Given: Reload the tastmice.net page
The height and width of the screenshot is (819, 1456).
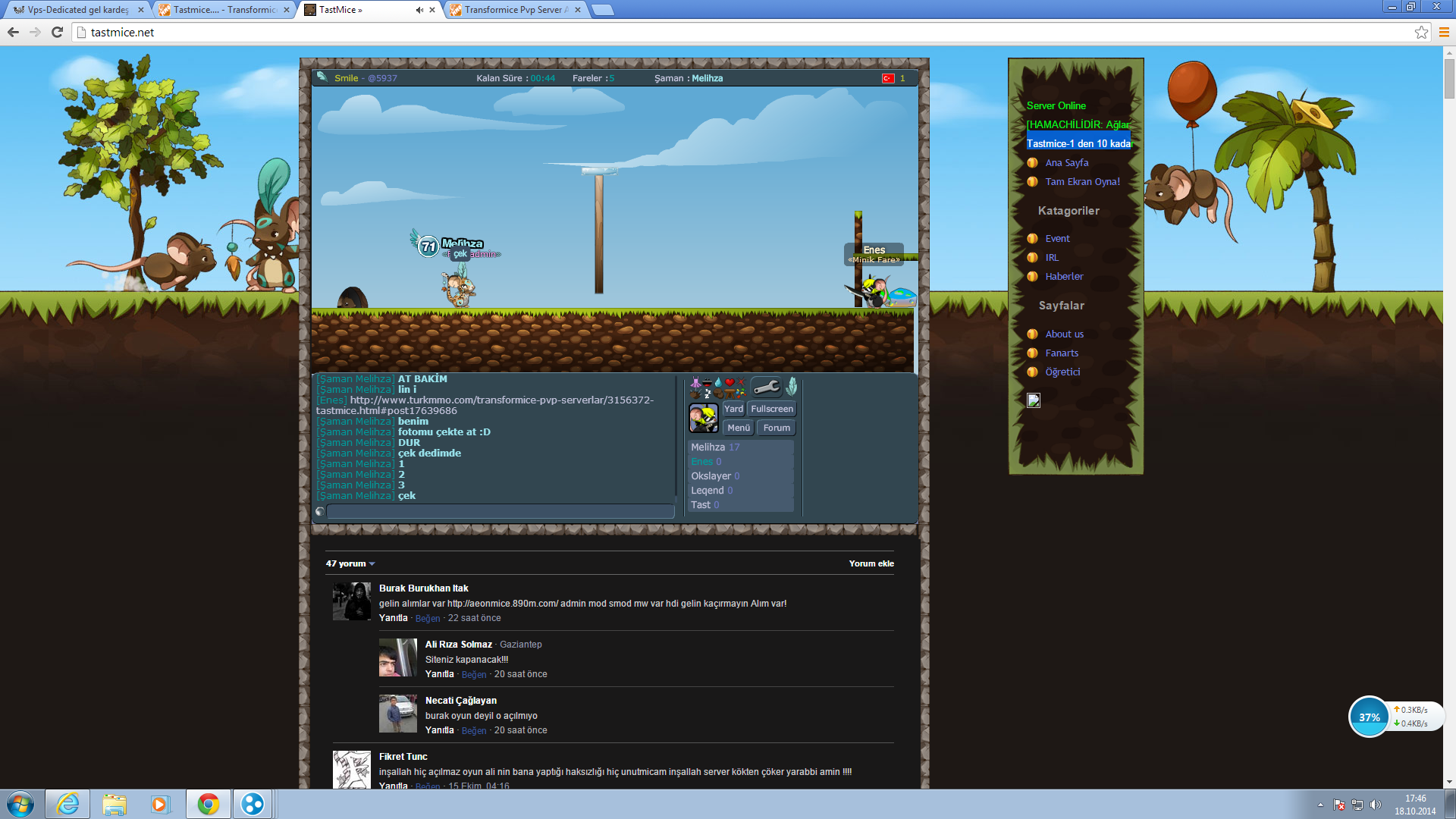Looking at the screenshot, I should [57, 32].
